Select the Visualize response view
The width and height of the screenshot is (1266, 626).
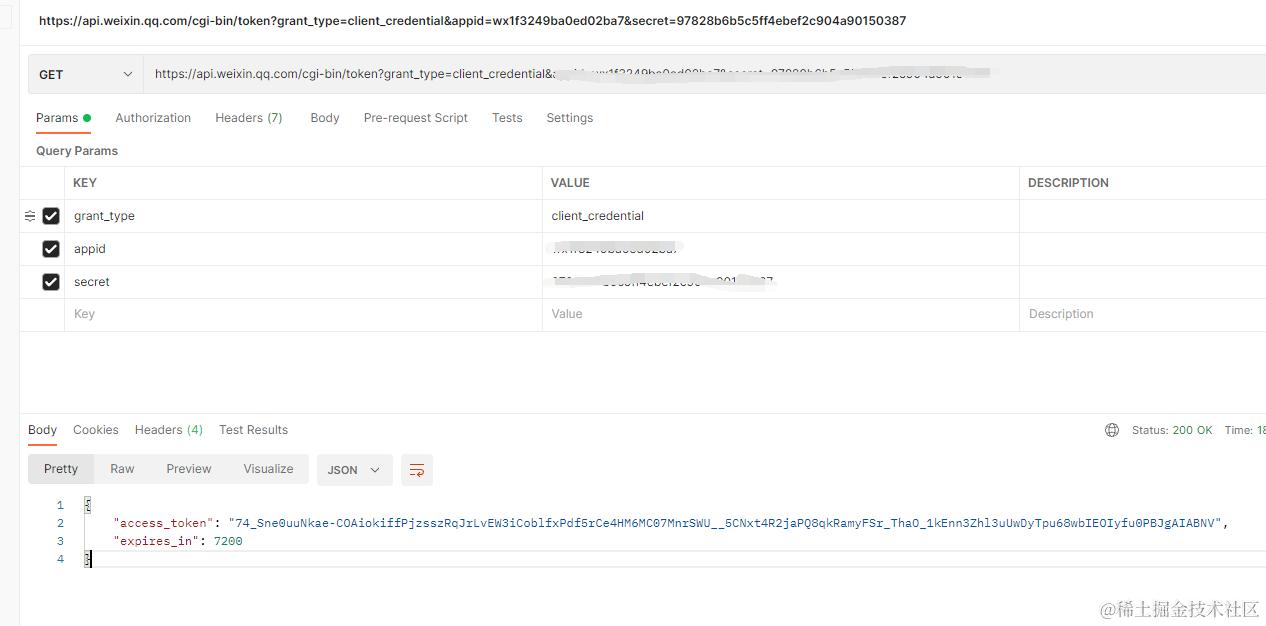click(x=269, y=469)
